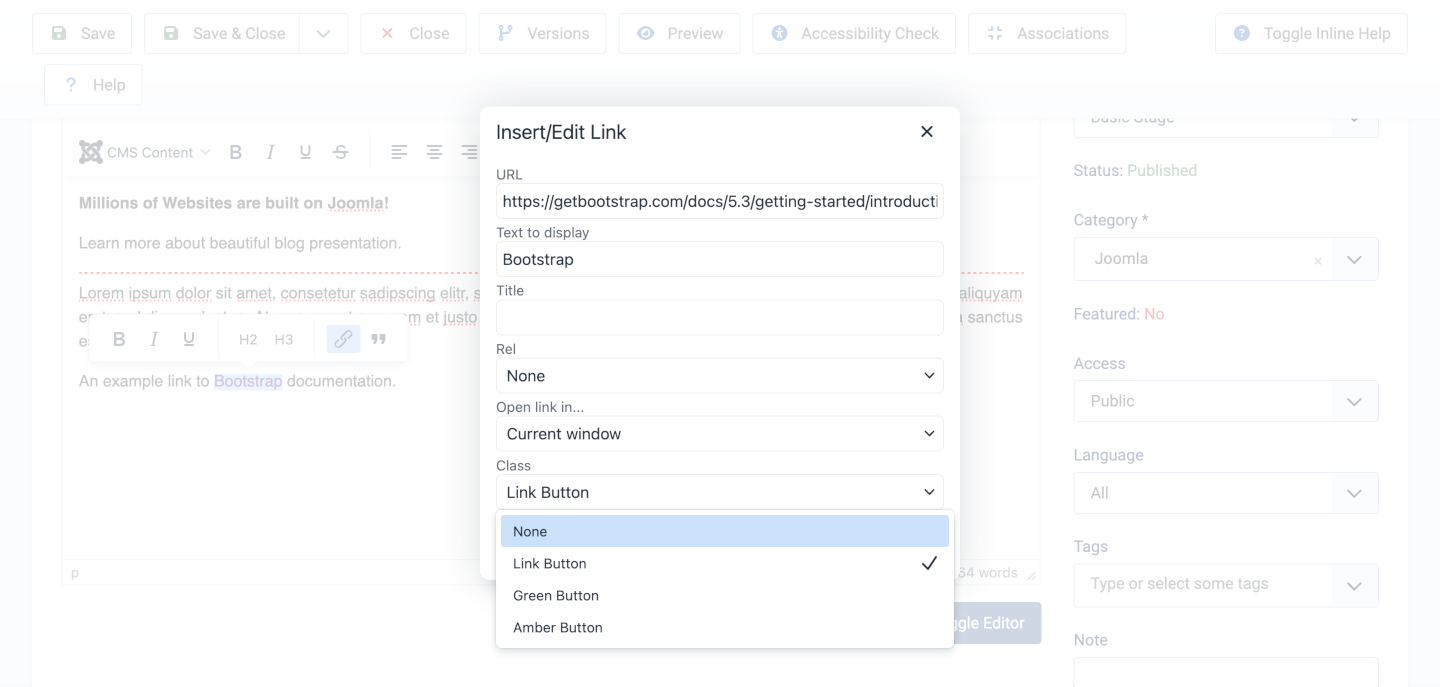The image size is (1440, 687).
Task: Click into the empty Title field
Action: (x=720, y=317)
